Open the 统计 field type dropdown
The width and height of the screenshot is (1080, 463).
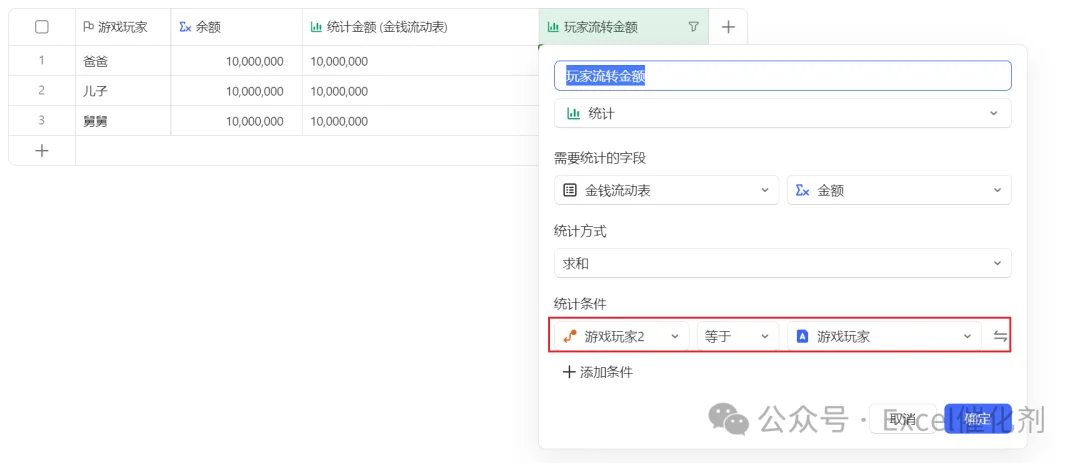782,113
